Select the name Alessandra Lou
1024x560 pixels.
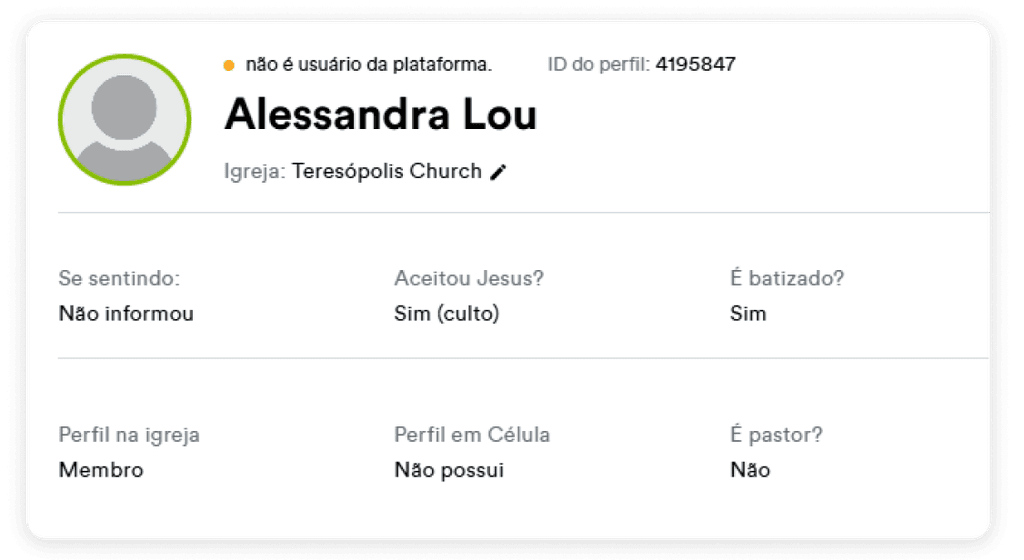[380, 115]
